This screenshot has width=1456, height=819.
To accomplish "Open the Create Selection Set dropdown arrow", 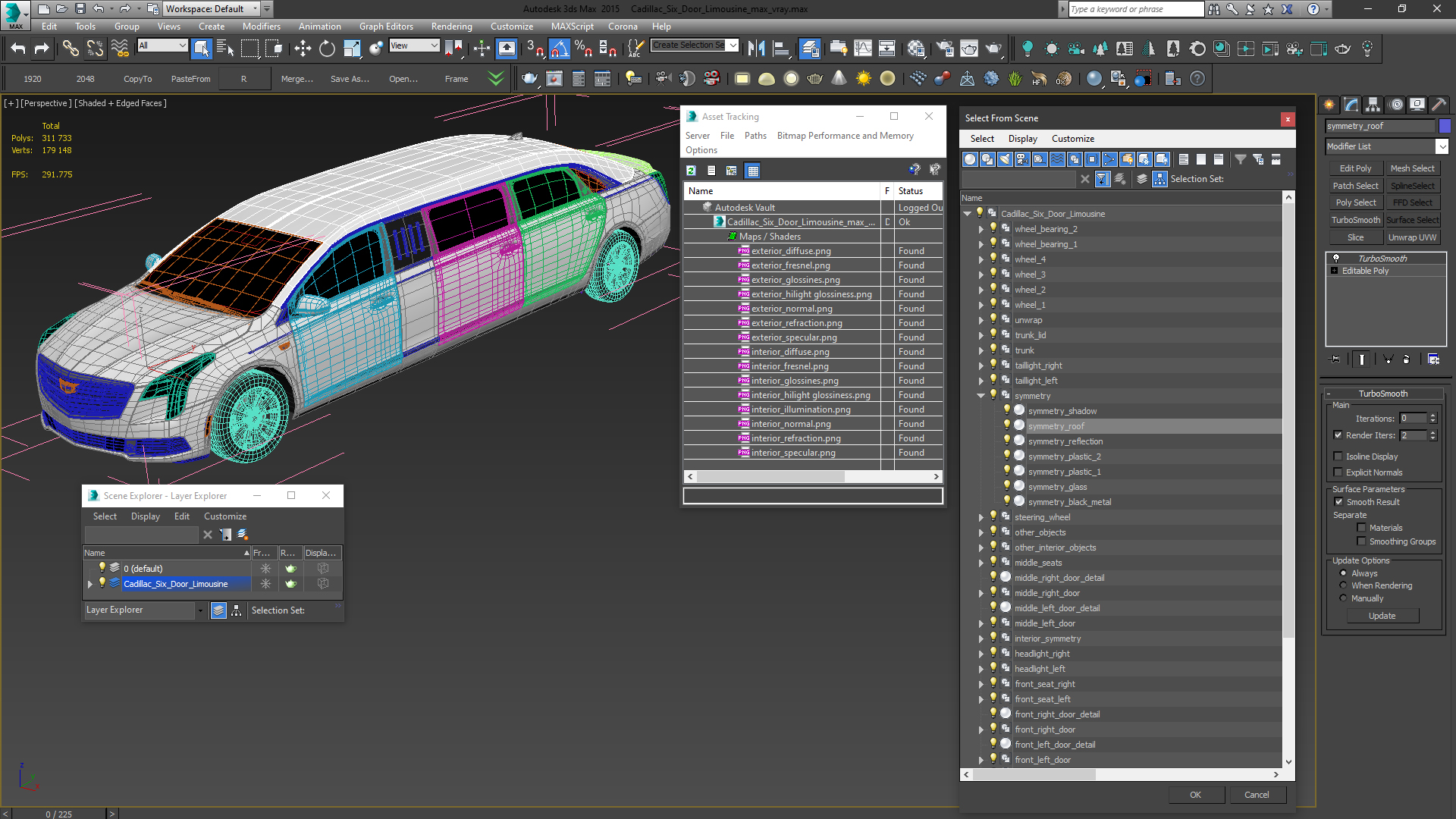I will click(733, 45).
